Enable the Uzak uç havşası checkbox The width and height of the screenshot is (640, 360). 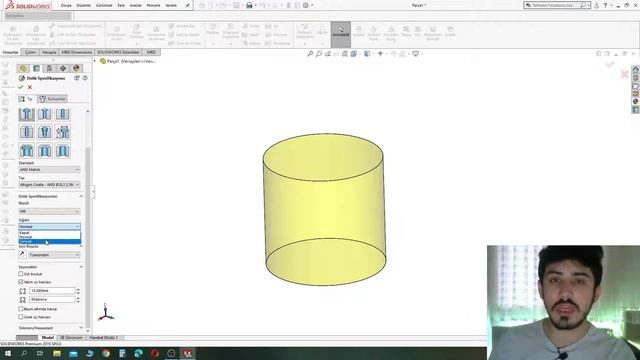coord(21,317)
